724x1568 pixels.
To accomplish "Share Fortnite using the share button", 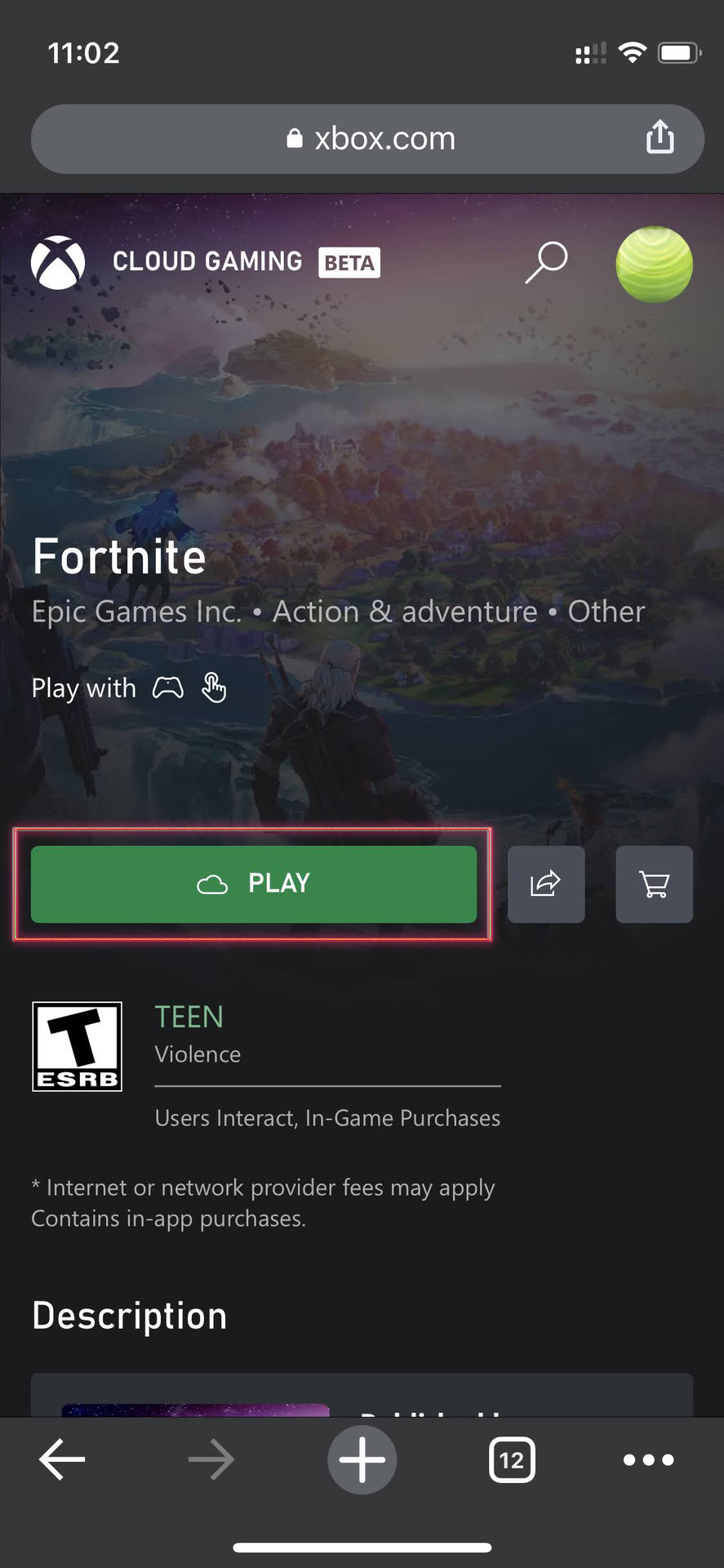I will pyautogui.click(x=546, y=884).
